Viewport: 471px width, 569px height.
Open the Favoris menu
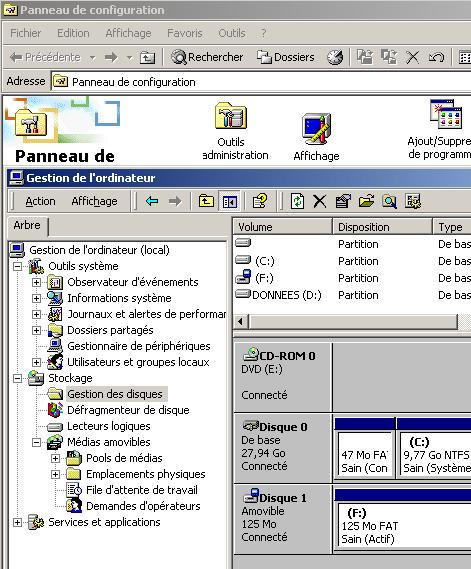point(185,33)
